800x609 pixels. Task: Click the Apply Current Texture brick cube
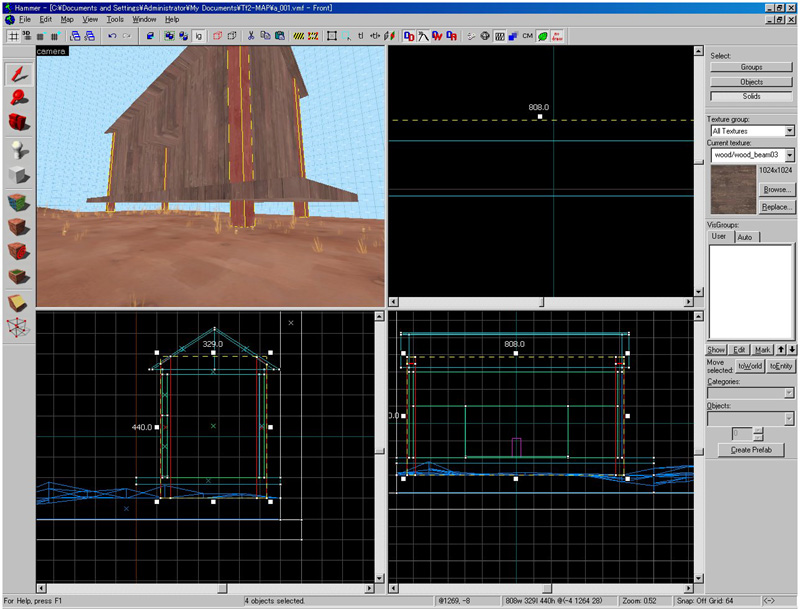(x=19, y=227)
